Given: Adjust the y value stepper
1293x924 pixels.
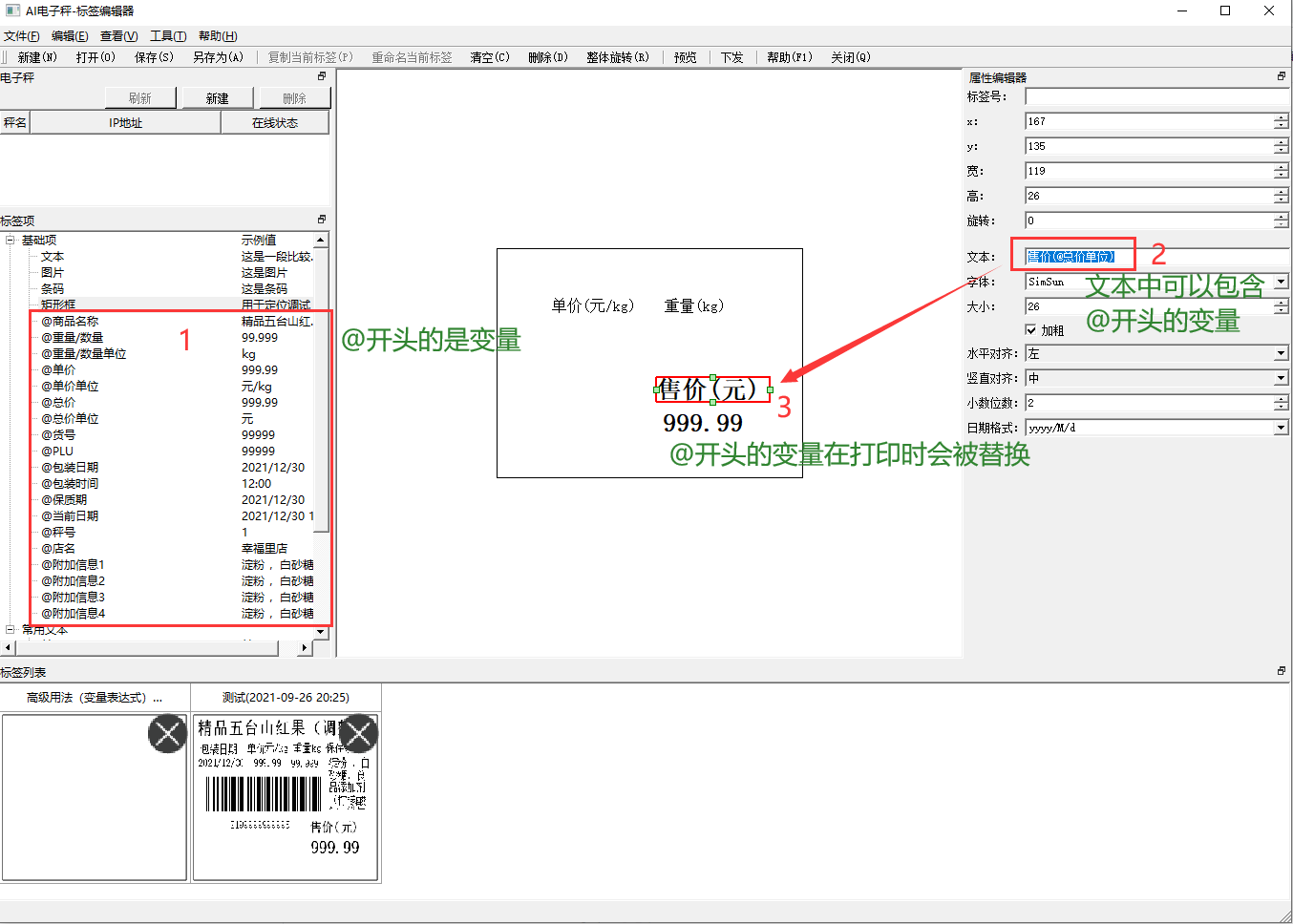Looking at the screenshot, I should coord(1281,146).
